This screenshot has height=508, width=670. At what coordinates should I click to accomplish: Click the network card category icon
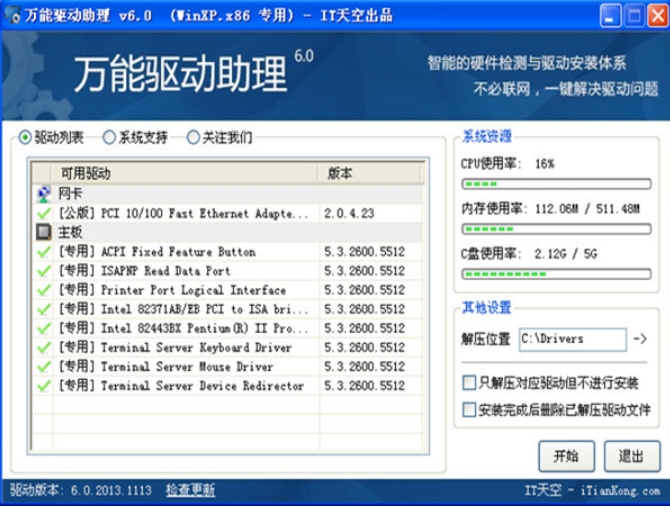[x=43, y=194]
